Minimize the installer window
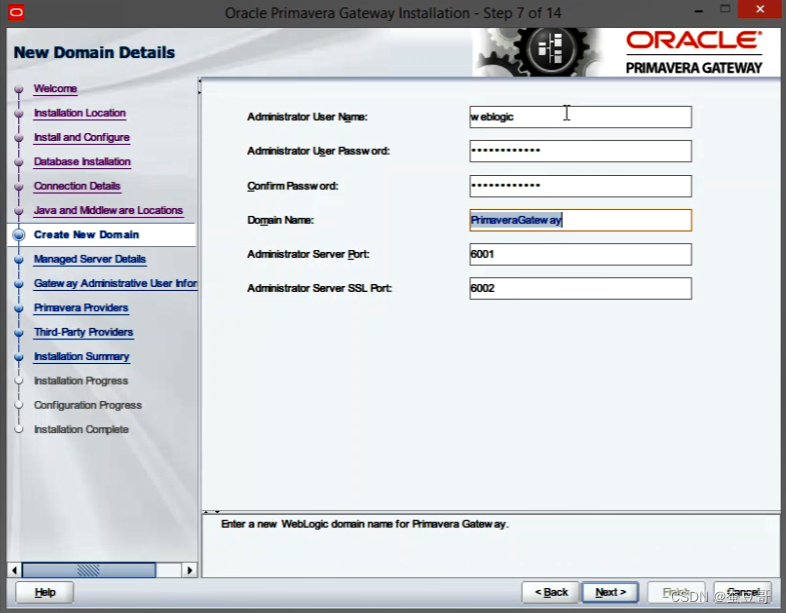 699,11
